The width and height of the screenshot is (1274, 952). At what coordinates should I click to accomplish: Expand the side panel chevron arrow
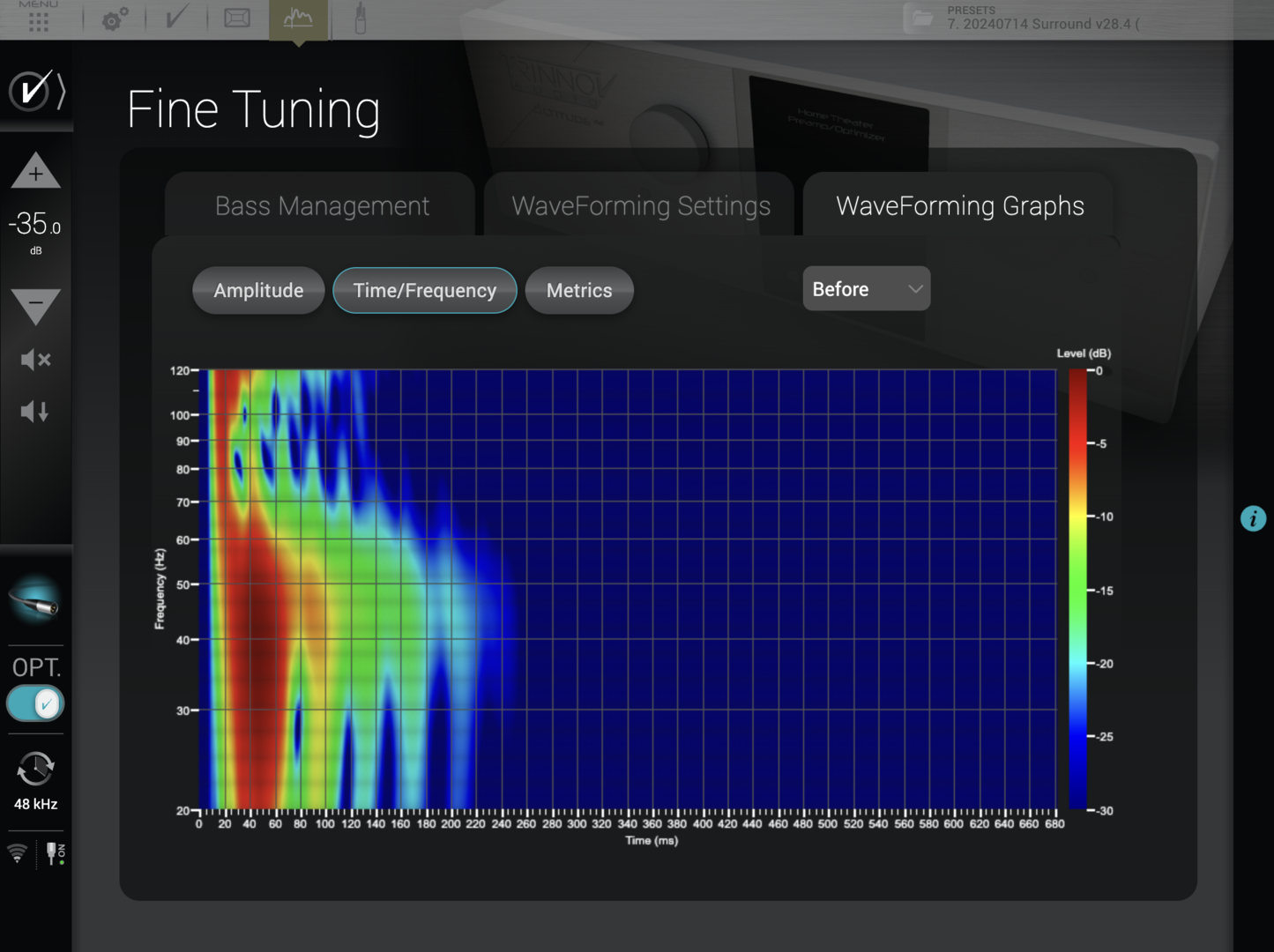tap(61, 91)
